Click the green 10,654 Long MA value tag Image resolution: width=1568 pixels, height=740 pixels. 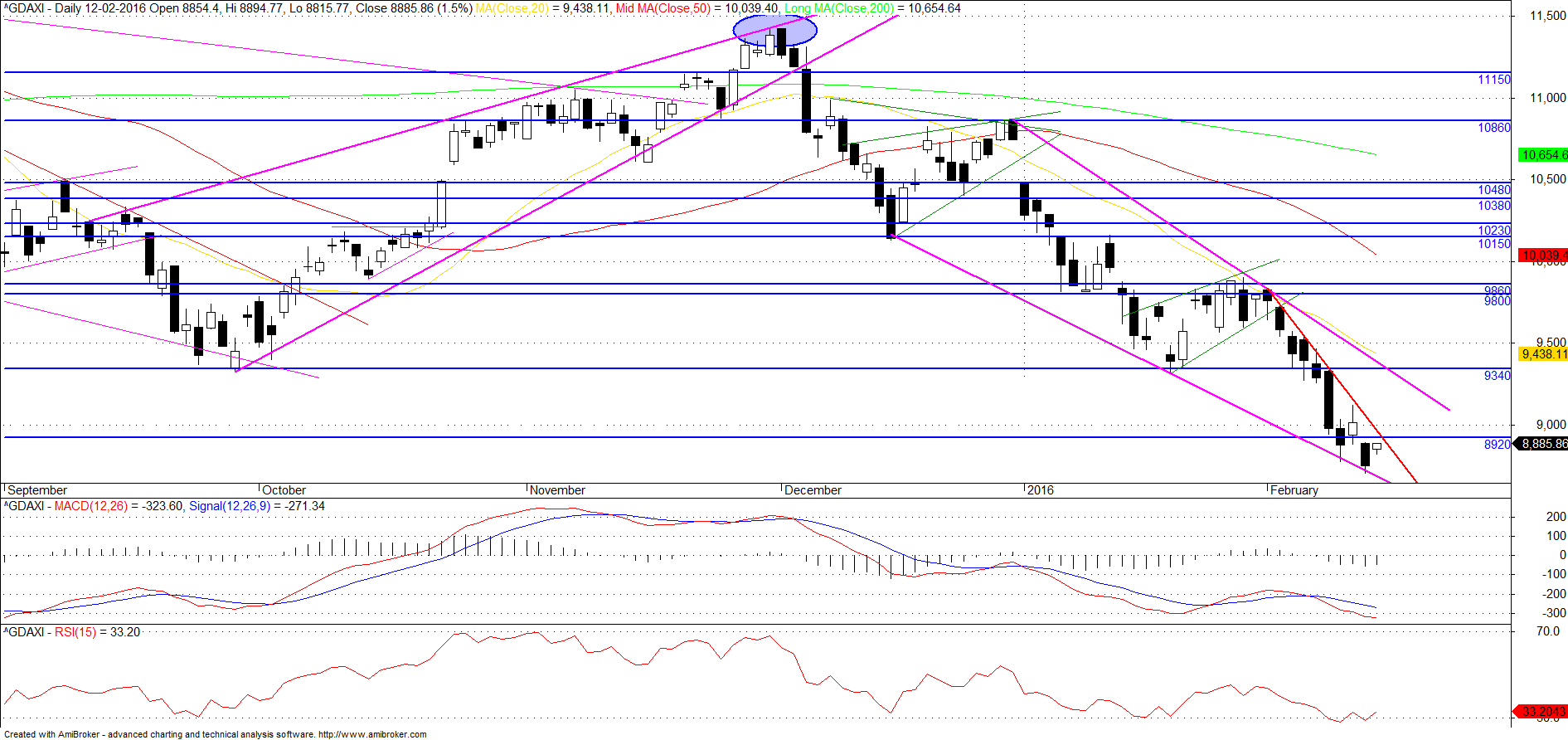coord(1543,155)
